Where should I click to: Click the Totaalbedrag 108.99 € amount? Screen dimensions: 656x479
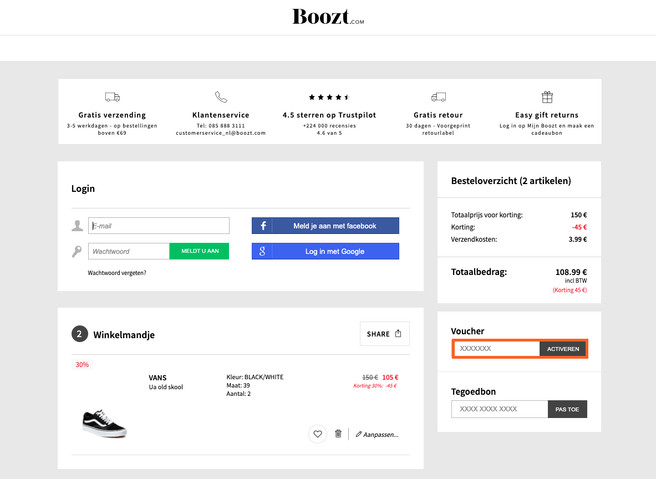(571, 272)
